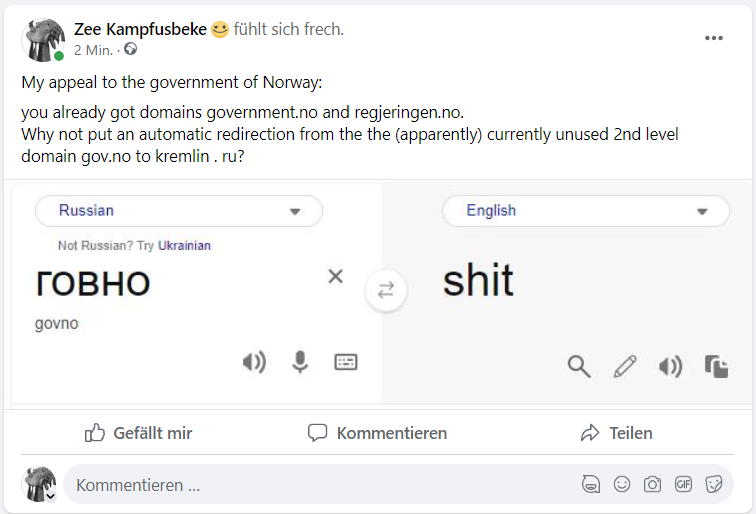Click the Kommentieren comment input field
Viewport: 756px width, 514px height.
click(300, 485)
